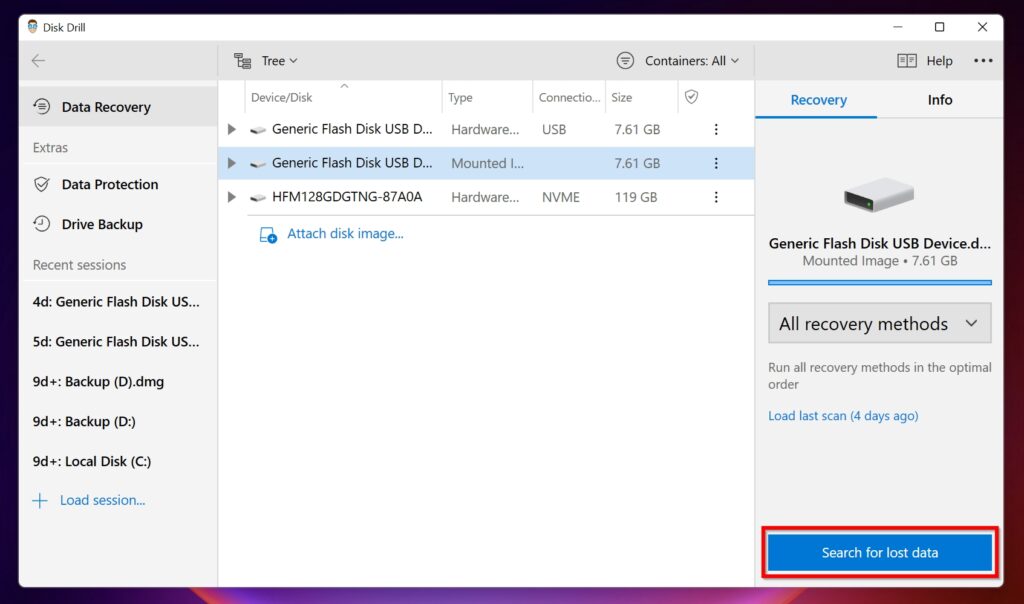Select the Recovery tab
The image size is (1024, 604).
(817, 100)
